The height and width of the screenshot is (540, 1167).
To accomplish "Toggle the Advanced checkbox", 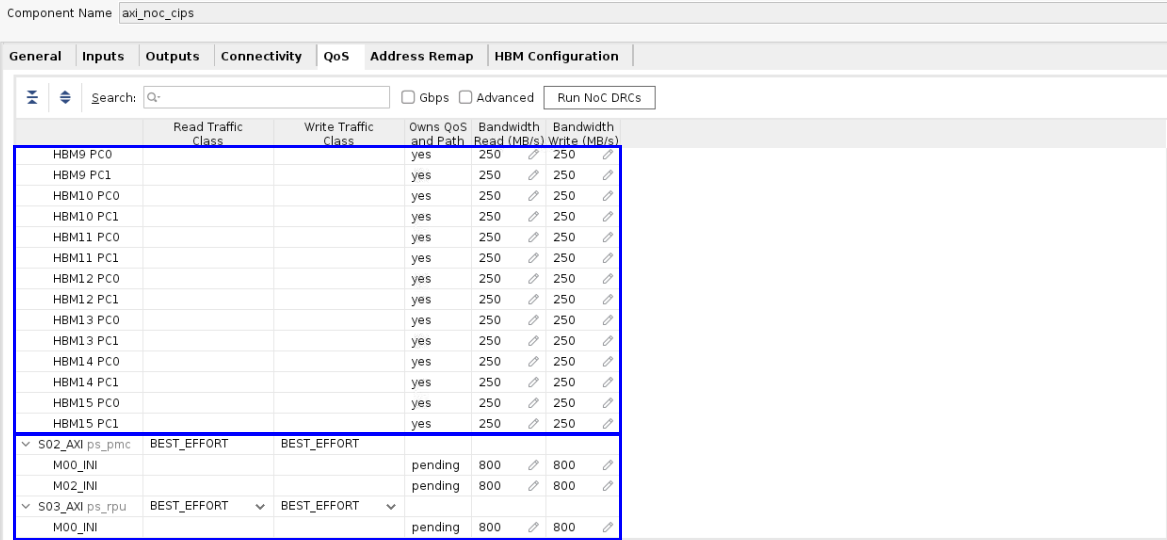I will pos(466,97).
